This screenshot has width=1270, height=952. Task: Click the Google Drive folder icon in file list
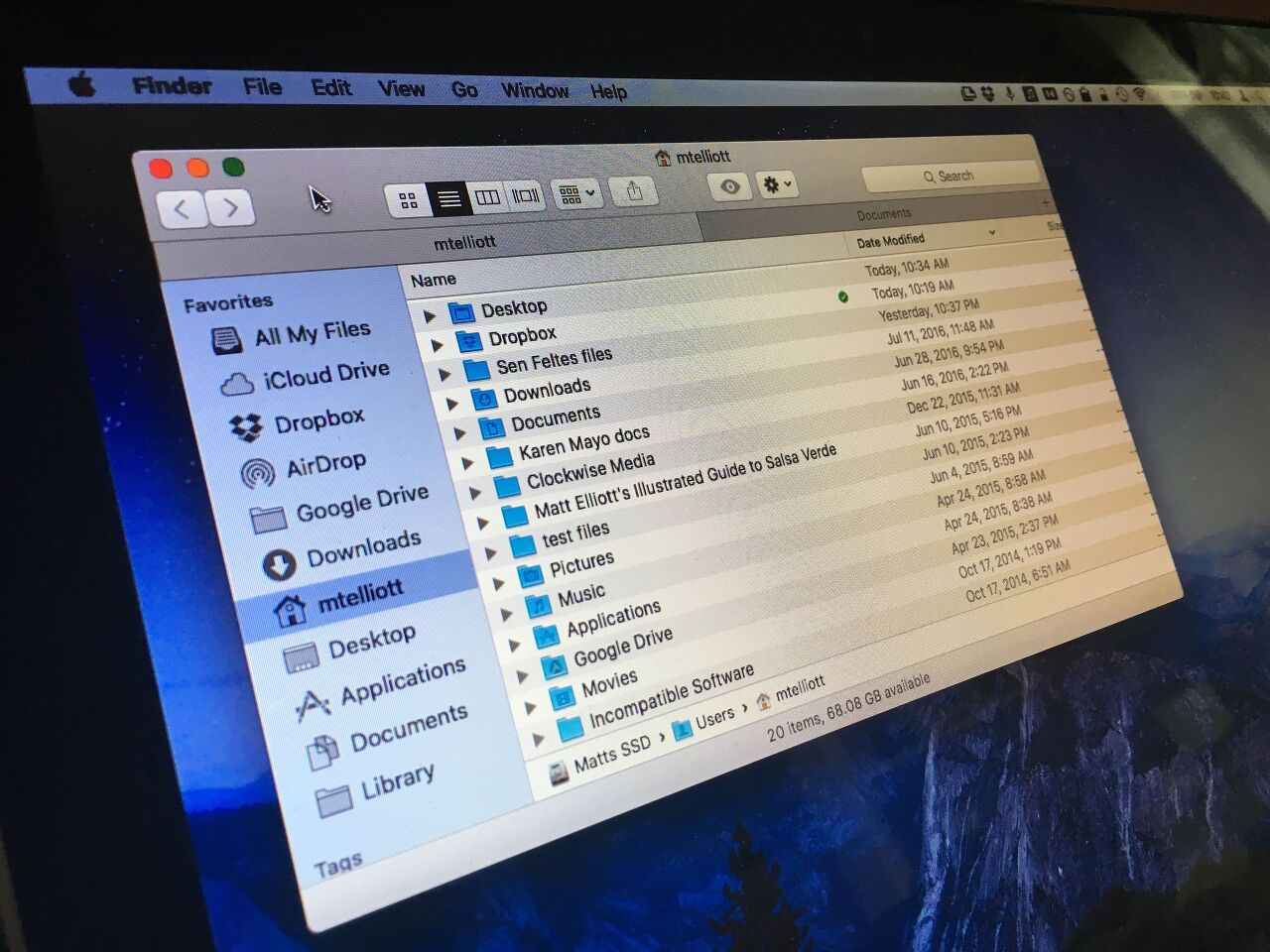click(x=553, y=665)
